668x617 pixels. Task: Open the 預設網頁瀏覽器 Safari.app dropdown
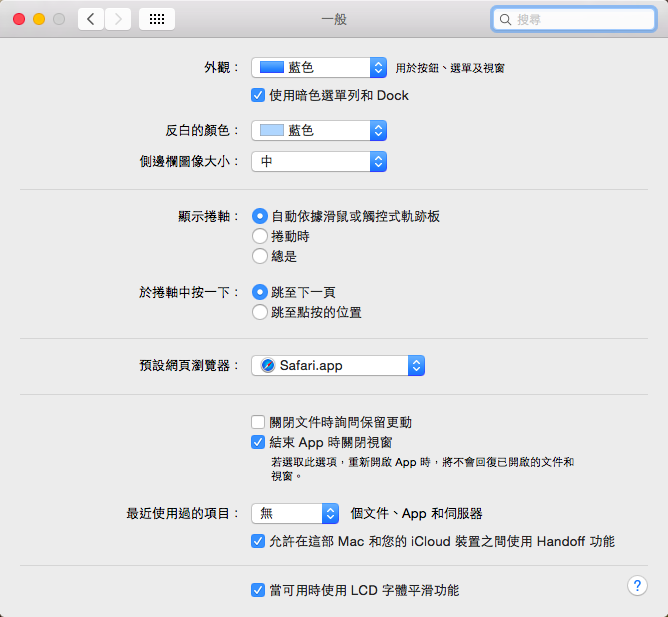pos(338,366)
